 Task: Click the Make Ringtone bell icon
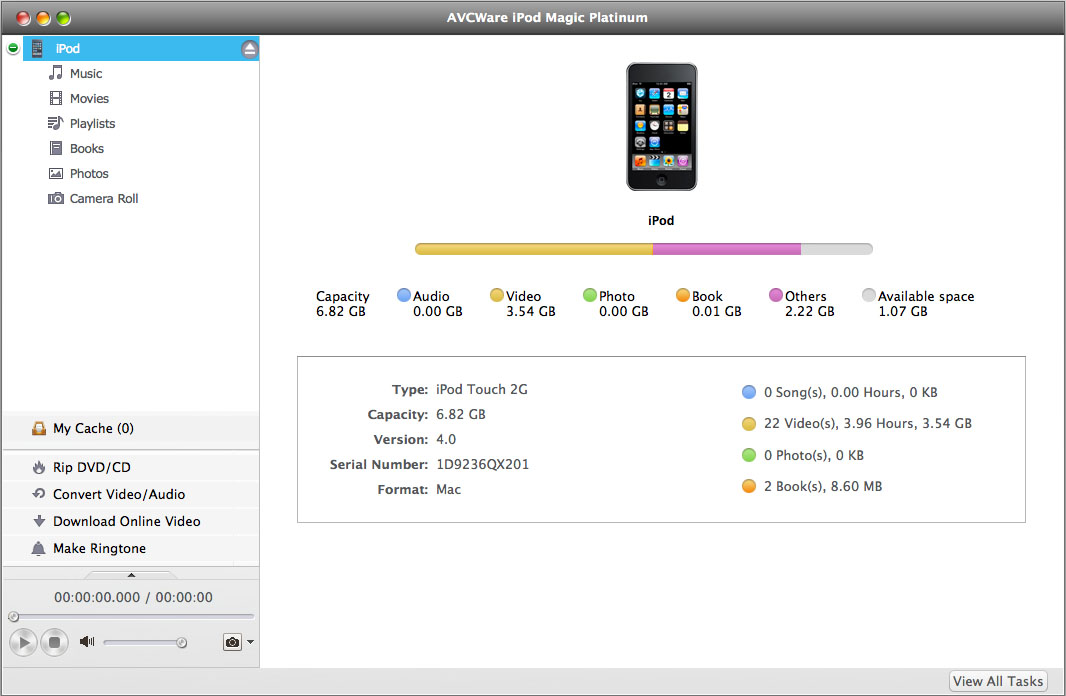coord(39,548)
